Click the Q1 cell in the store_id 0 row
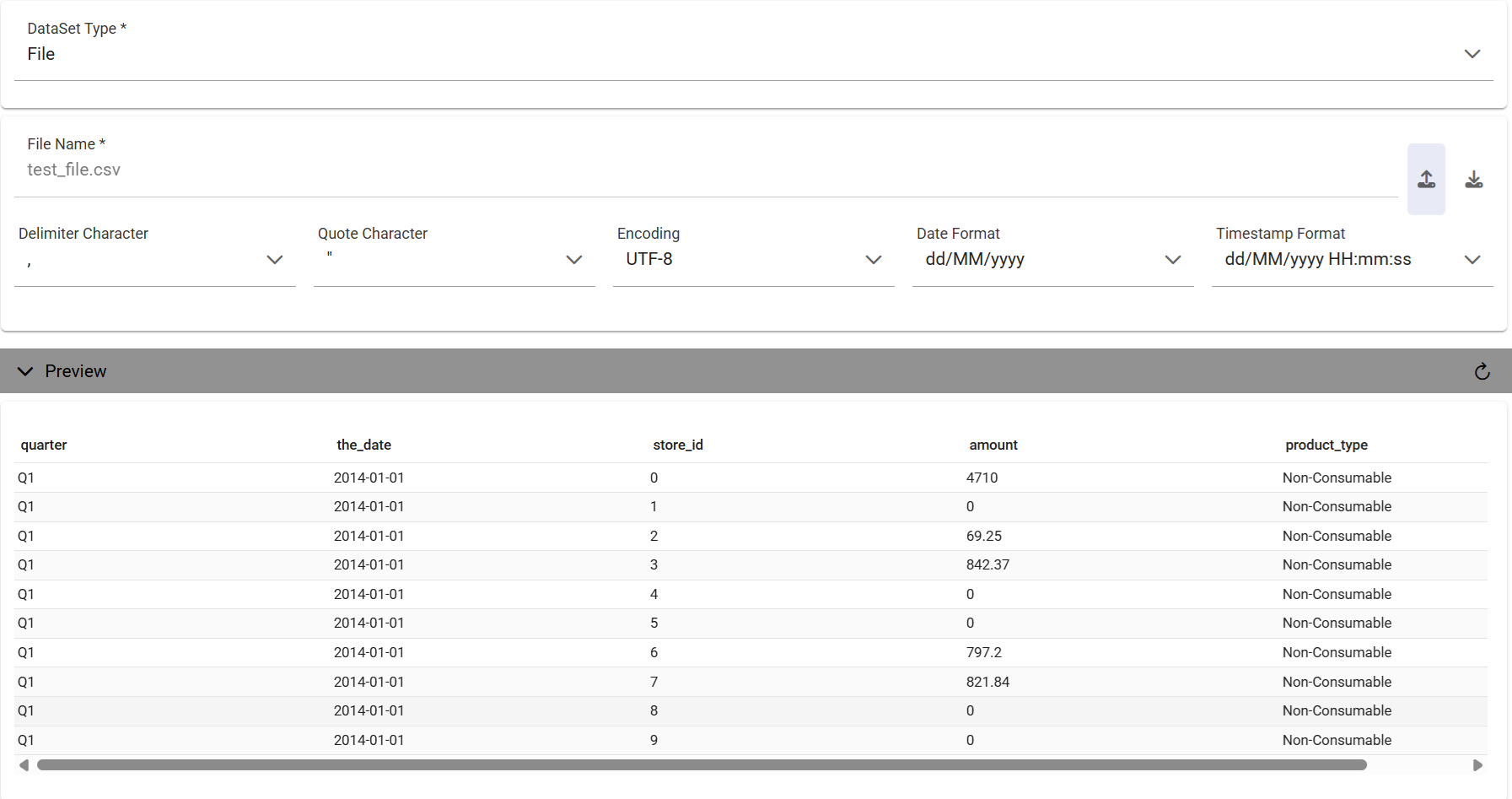Viewport: 1512px width, 799px height. 26,478
